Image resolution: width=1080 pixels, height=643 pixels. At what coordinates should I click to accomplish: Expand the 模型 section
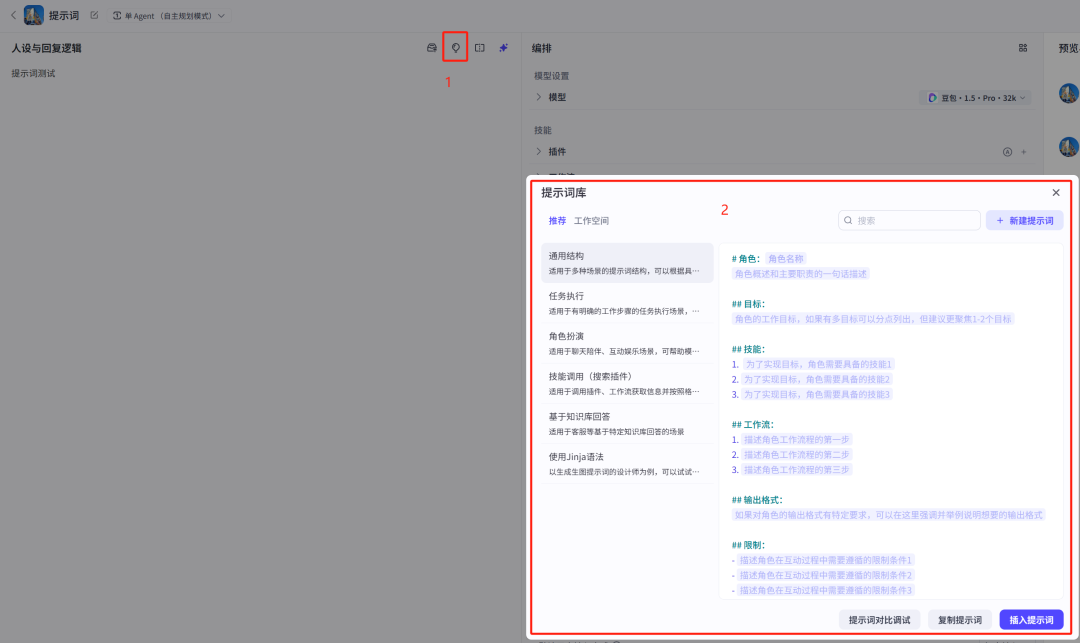(539, 97)
